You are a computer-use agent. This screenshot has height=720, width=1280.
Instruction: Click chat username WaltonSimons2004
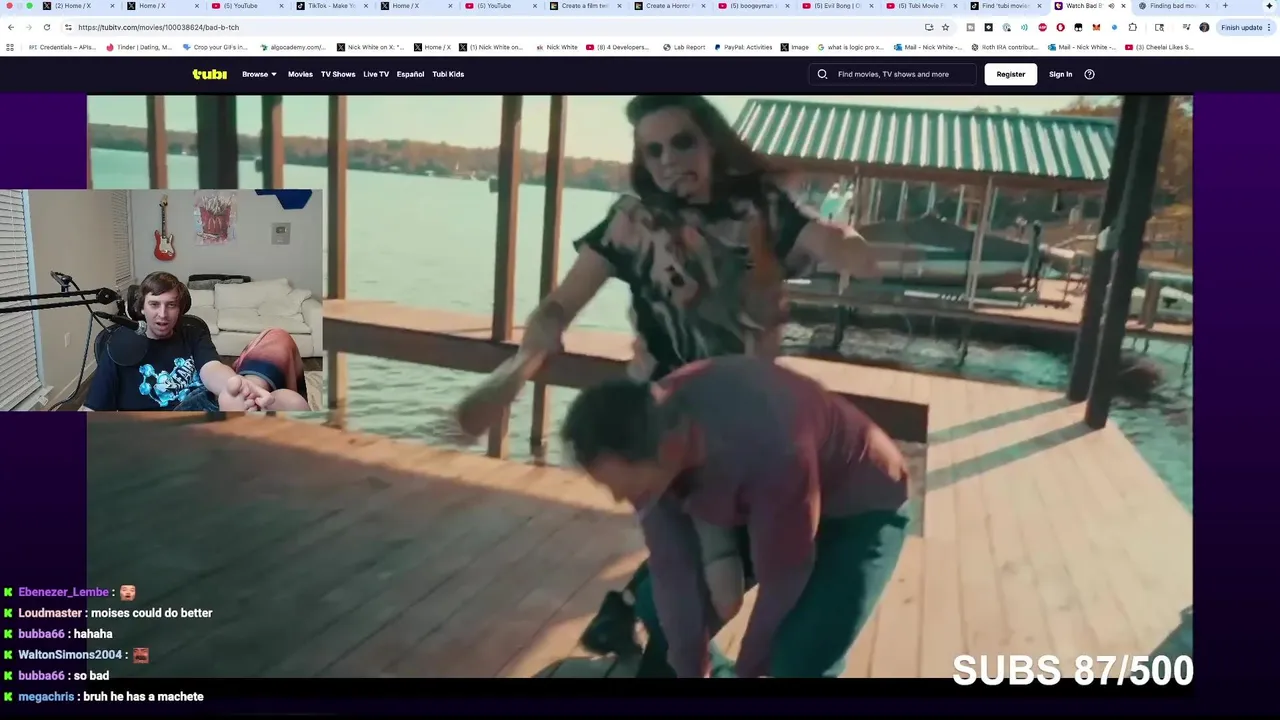point(70,655)
